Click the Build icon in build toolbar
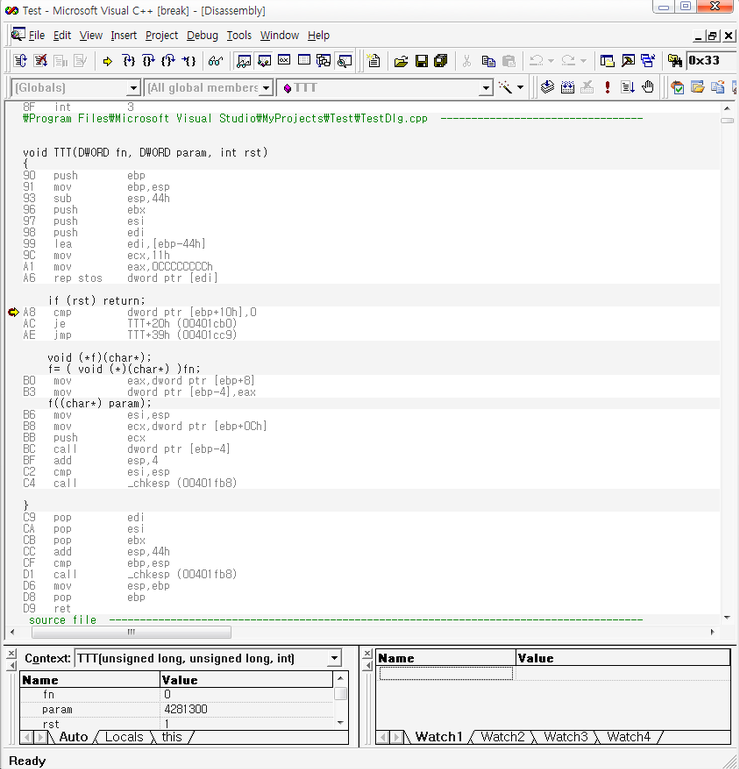This screenshot has width=739, height=769. [567, 88]
